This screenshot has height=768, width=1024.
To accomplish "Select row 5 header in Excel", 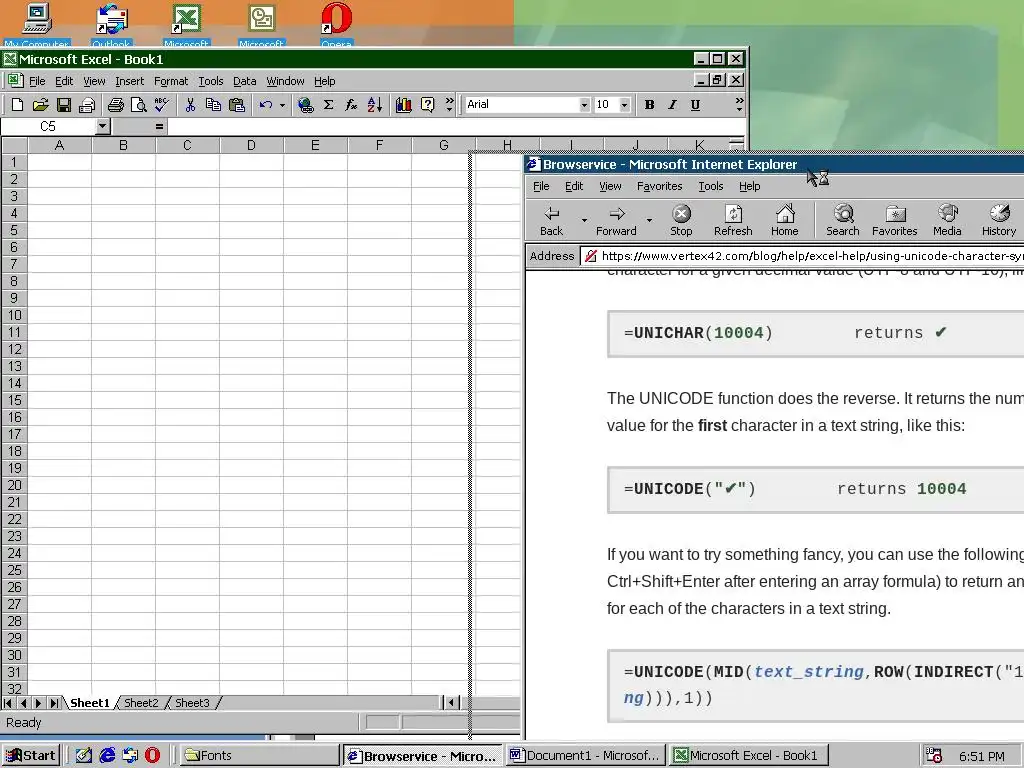I will [14, 231].
